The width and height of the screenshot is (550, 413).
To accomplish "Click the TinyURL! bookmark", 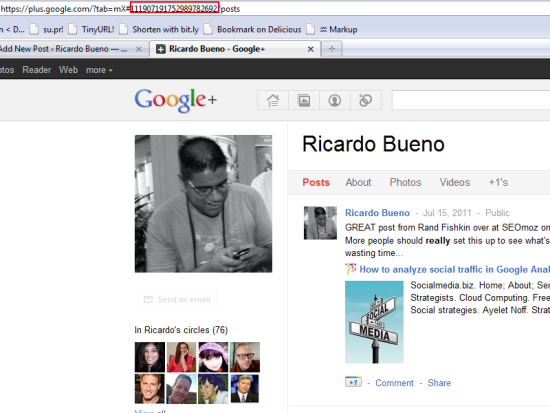I will pyautogui.click(x=92, y=29).
